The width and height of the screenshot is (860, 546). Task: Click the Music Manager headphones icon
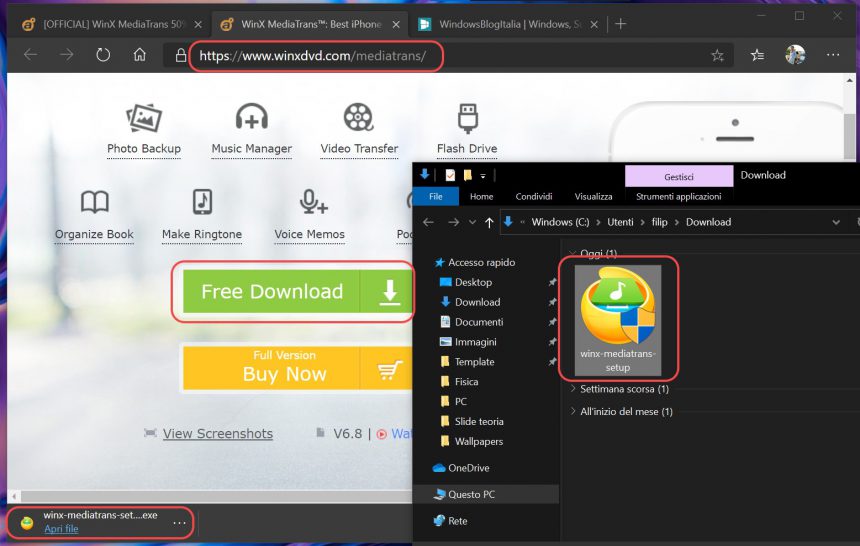click(252, 117)
